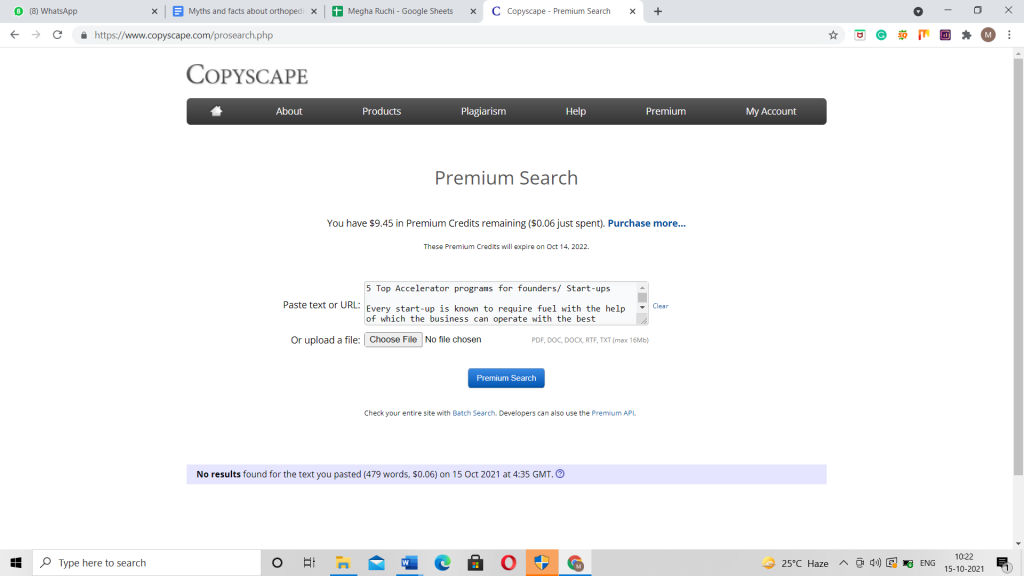Image resolution: width=1024 pixels, height=576 pixels.
Task: Open the Chrome extensions puzzle icon
Action: pos(966,34)
